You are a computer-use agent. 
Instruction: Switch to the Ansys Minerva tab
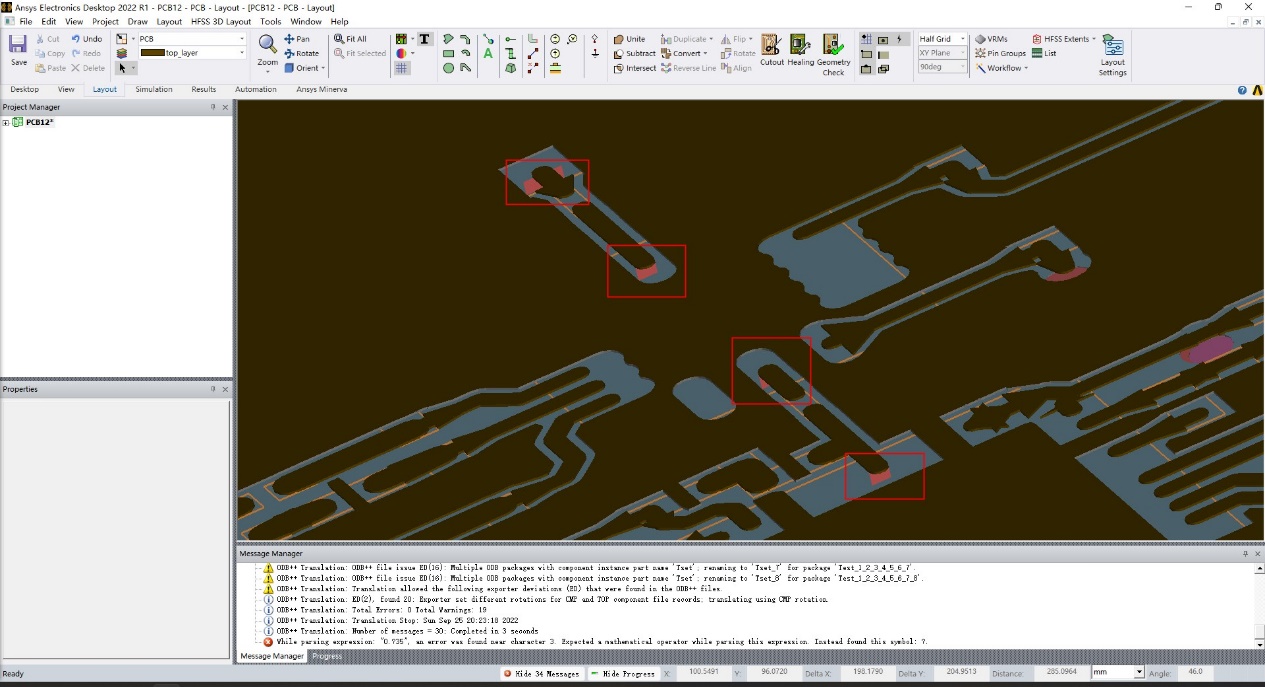click(x=322, y=89)
